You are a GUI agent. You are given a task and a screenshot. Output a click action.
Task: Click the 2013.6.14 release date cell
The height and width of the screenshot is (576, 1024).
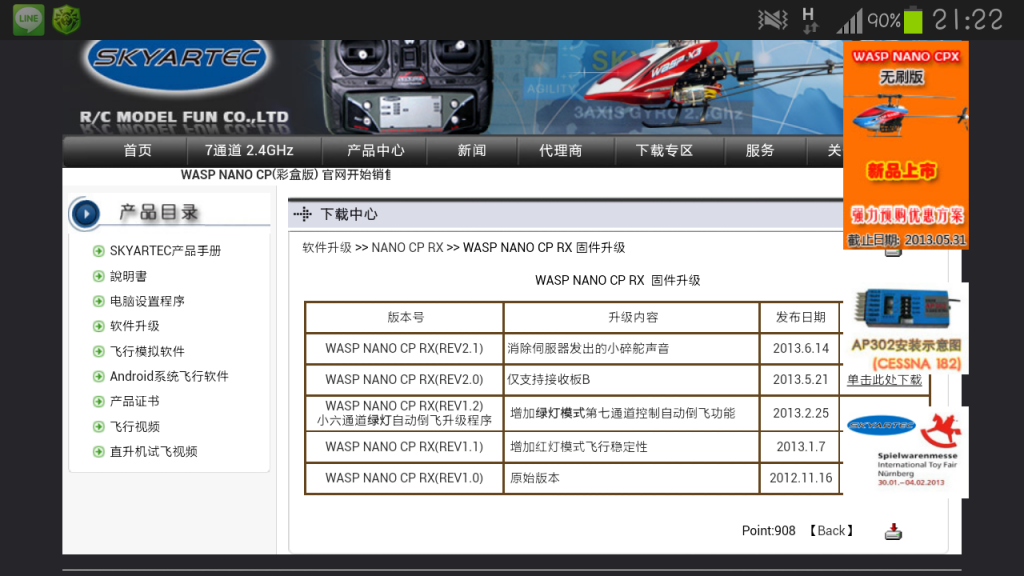pyautogui.click(x=801, y=349)
